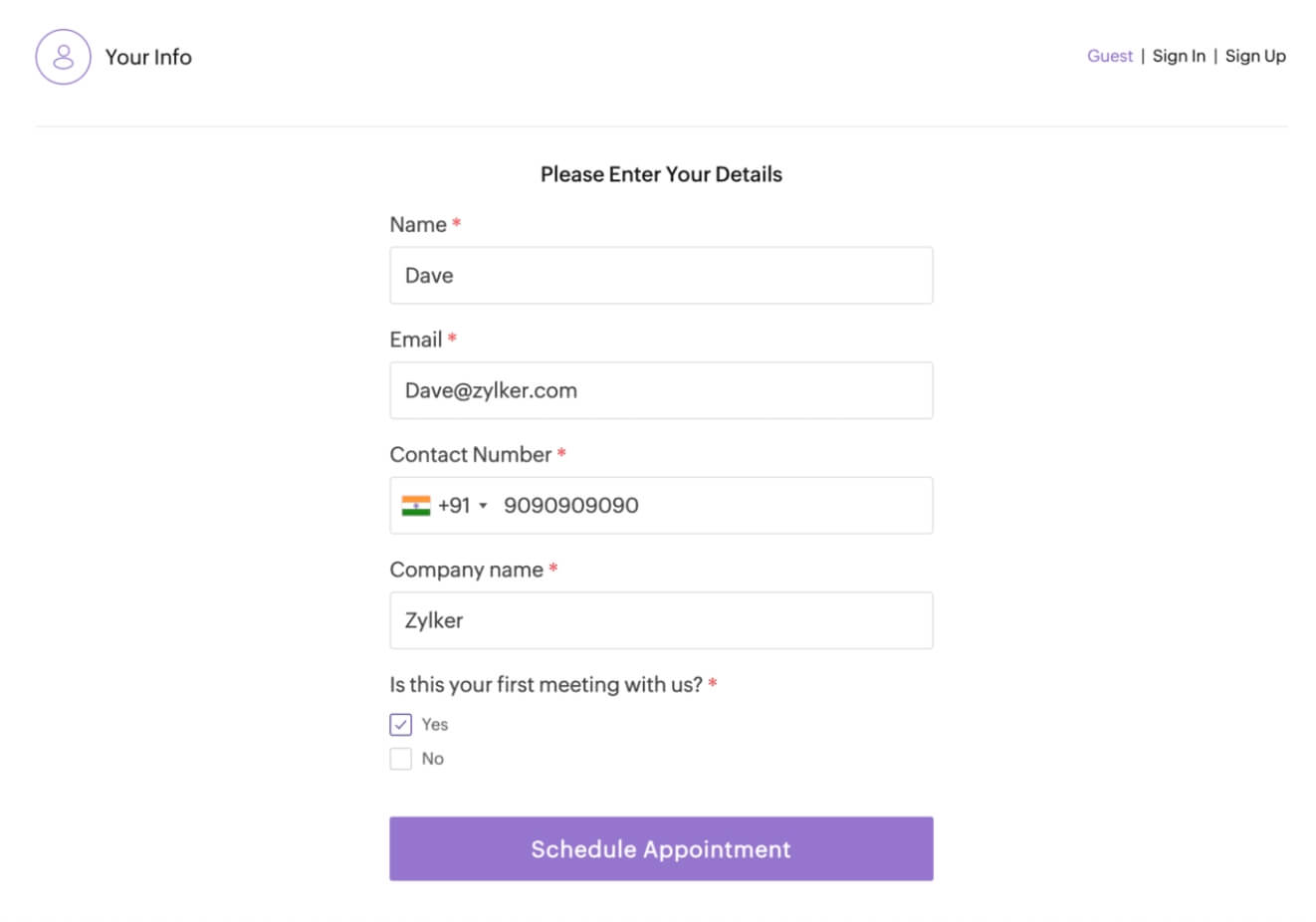Screen dimensions: 1316x922
Task: Click the Your Info heading text
Action: (x=148, y=57)
